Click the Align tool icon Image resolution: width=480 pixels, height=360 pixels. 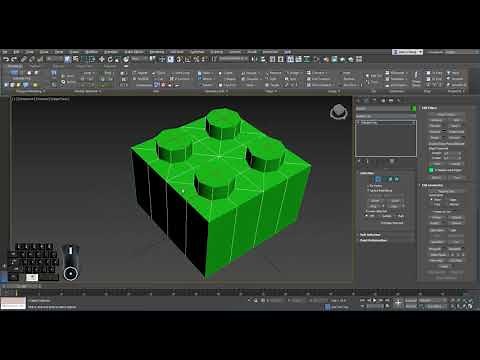coord(263,59)
